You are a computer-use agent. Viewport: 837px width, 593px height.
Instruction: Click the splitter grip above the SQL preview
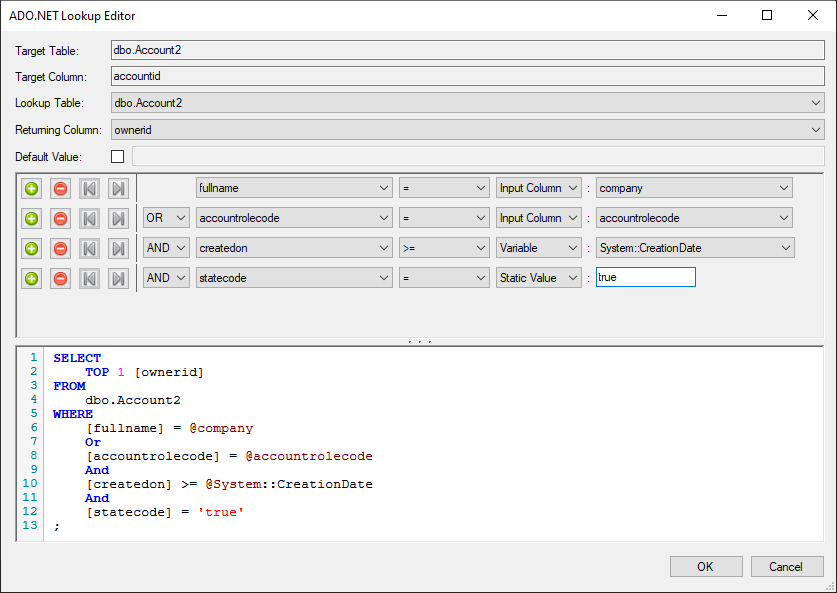[420, 342]
